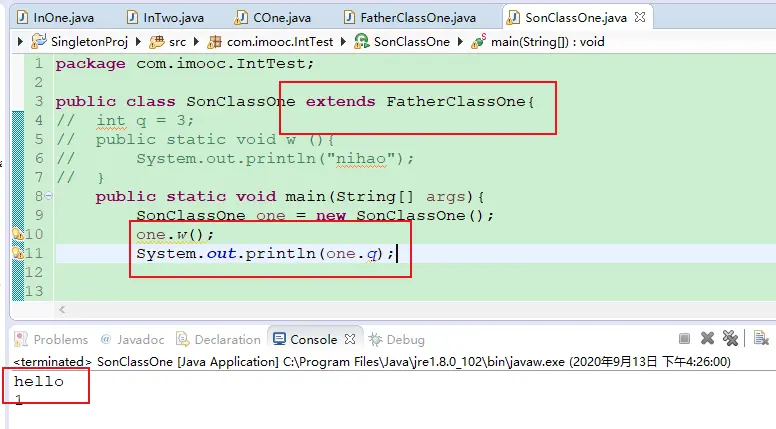Screen dimensions: 776x429
Task: Click the main method icon in breadcrumb
Action: point(479,41)
